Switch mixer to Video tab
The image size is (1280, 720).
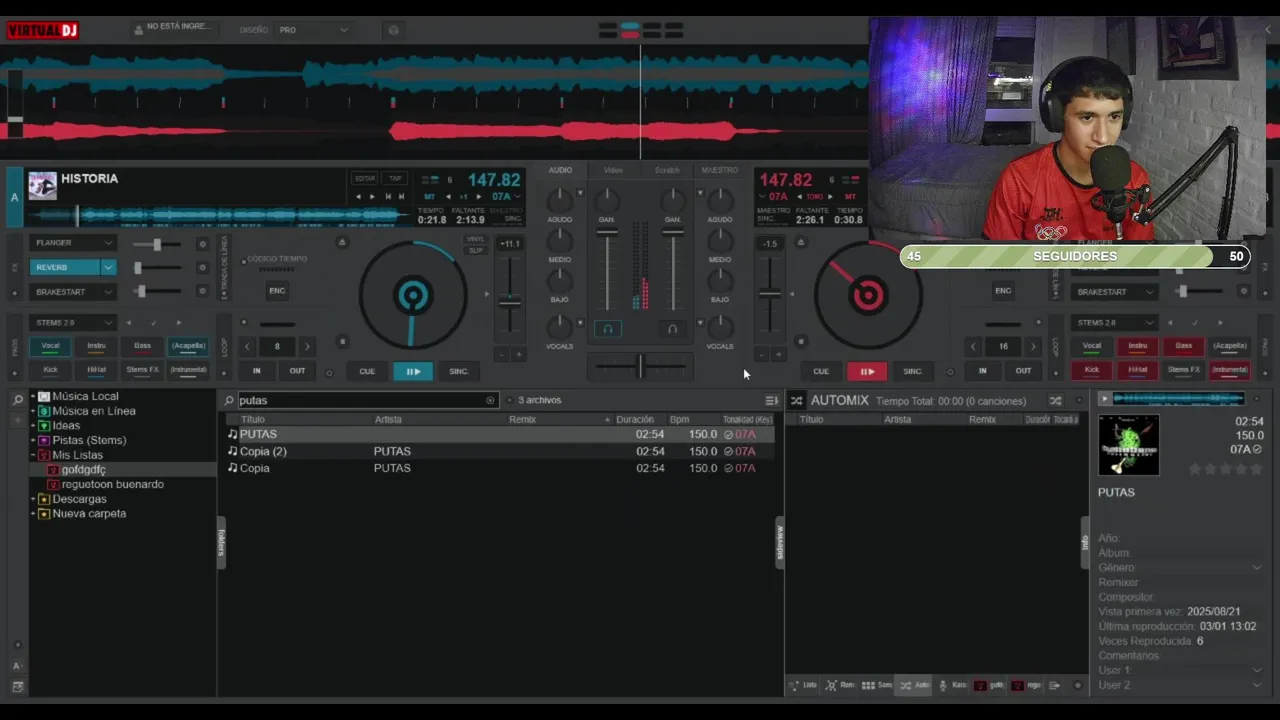click(x=613, y=170)
